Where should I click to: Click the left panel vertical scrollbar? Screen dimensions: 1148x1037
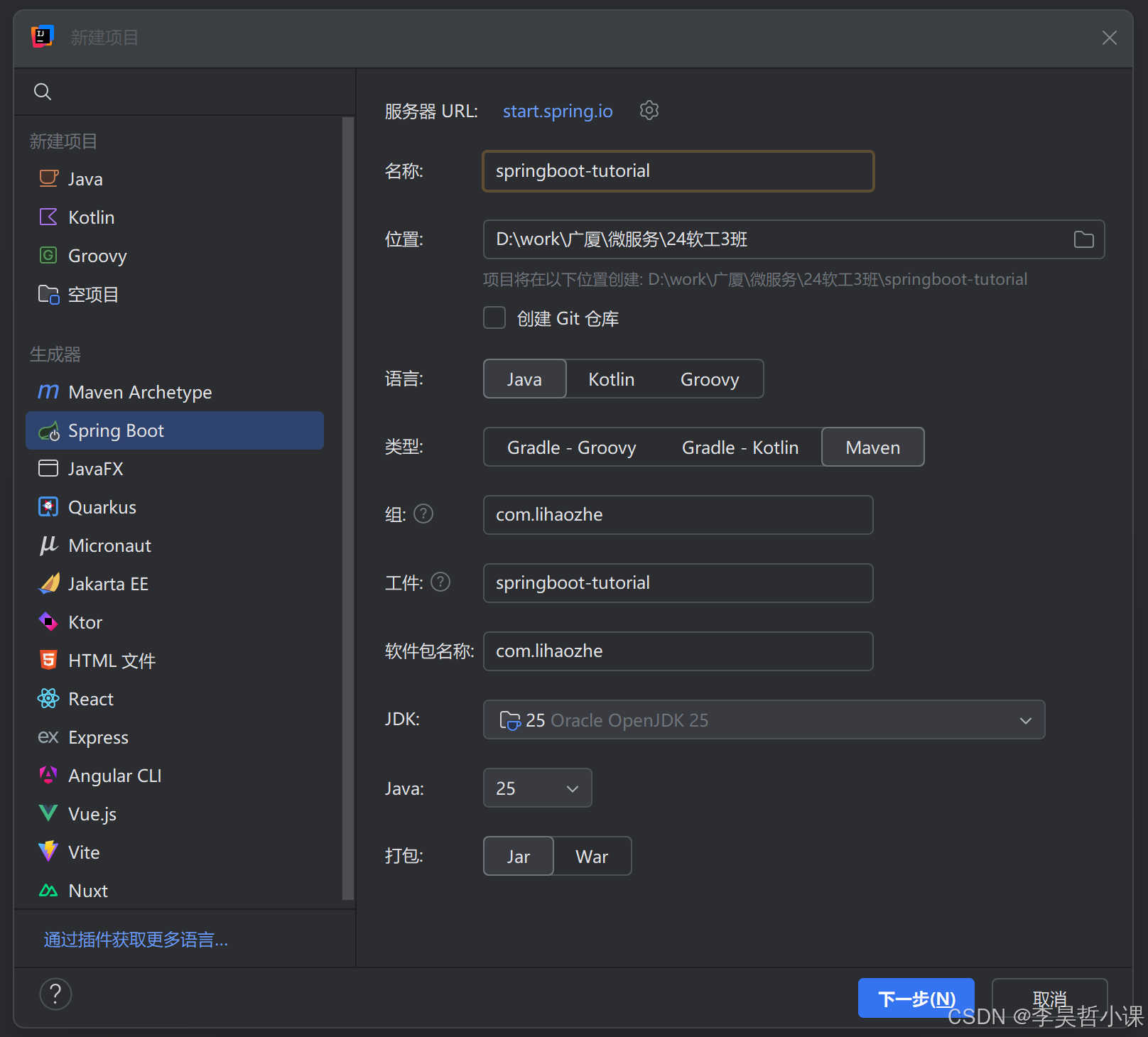pyautogui.click(x=347, y=508)
